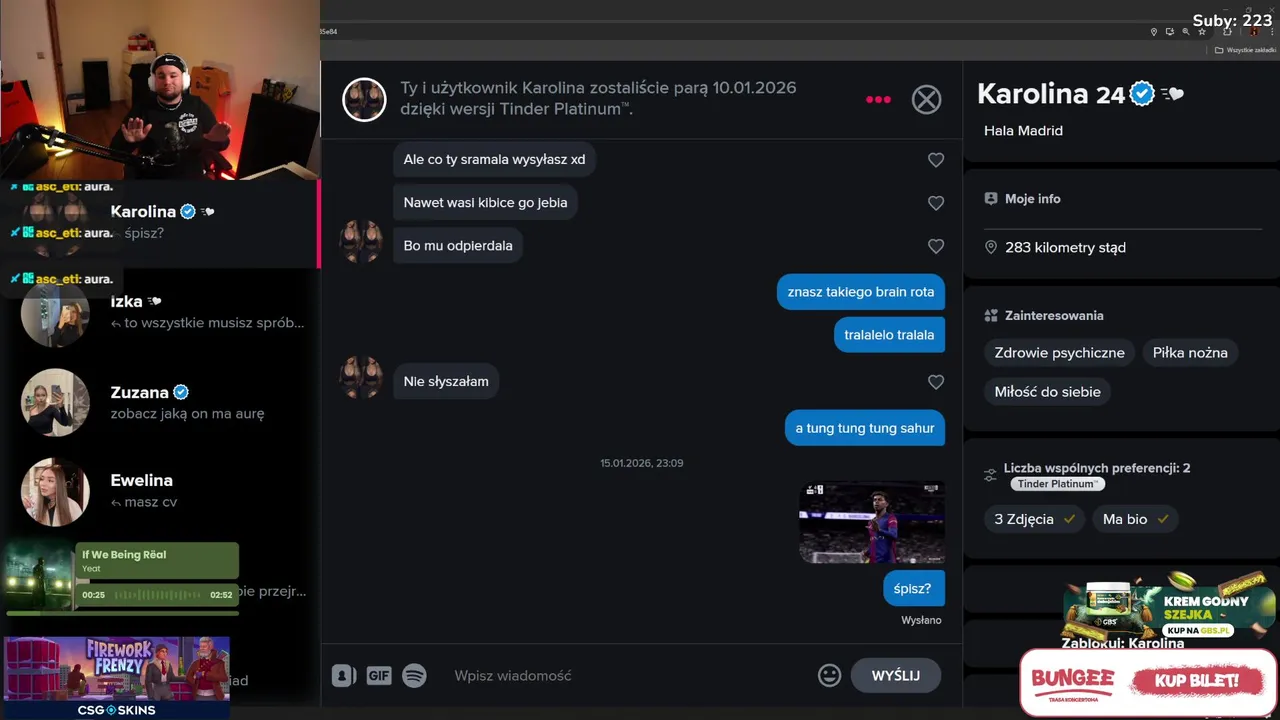This screenshot has height=720, width=1280.
Task: Close the chat with the X icon
Action: [926, 99]
